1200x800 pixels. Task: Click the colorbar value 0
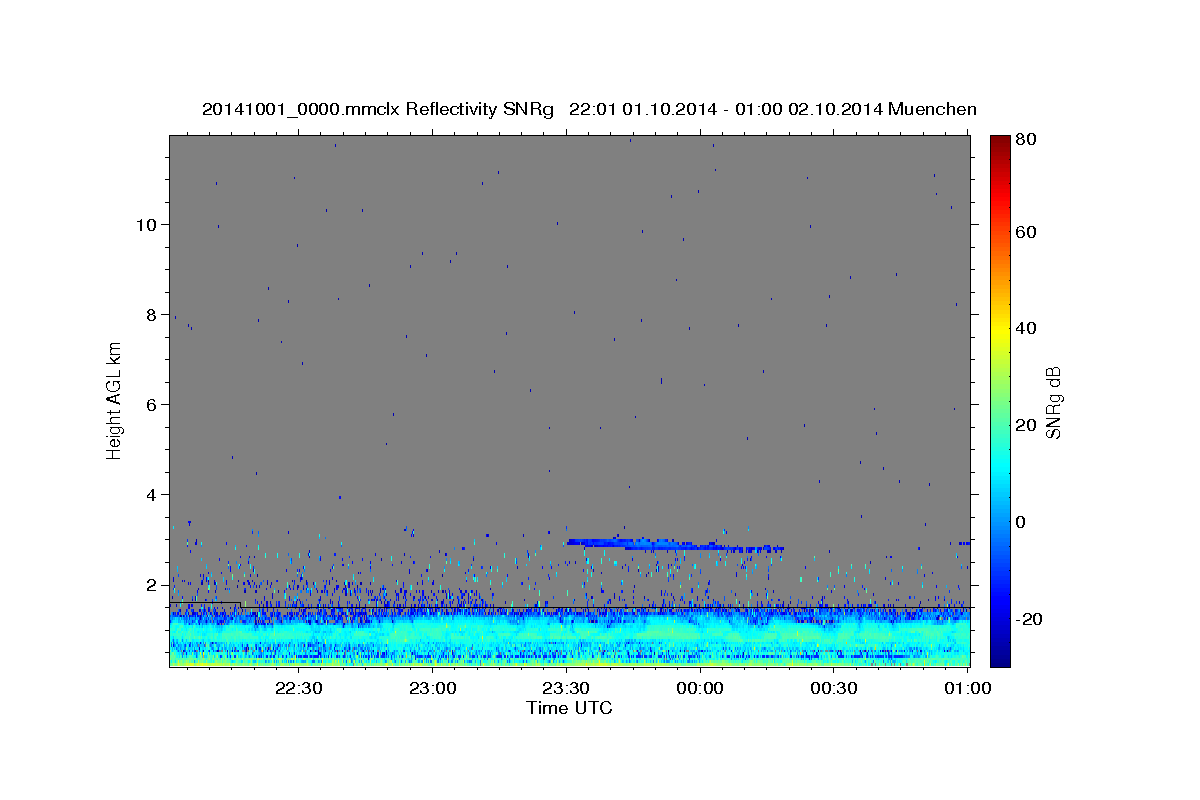pyautogui.click(x=1021, y=522)
